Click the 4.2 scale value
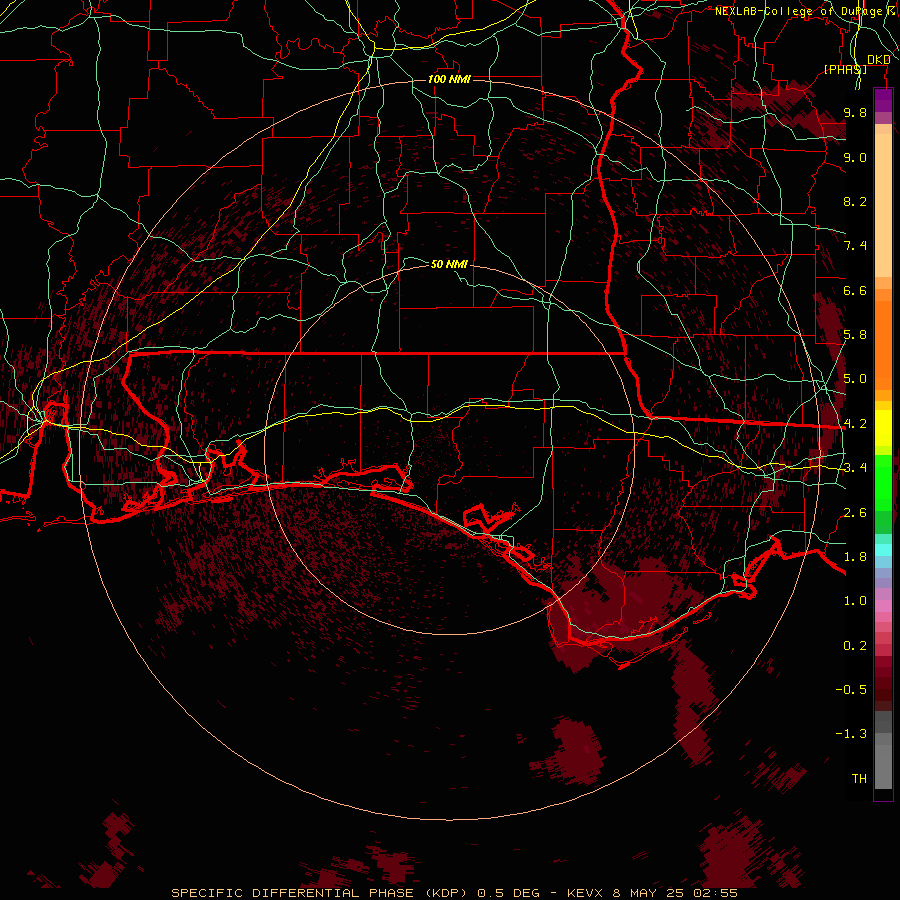The image size is (900, 900). (x=855, y=424)
